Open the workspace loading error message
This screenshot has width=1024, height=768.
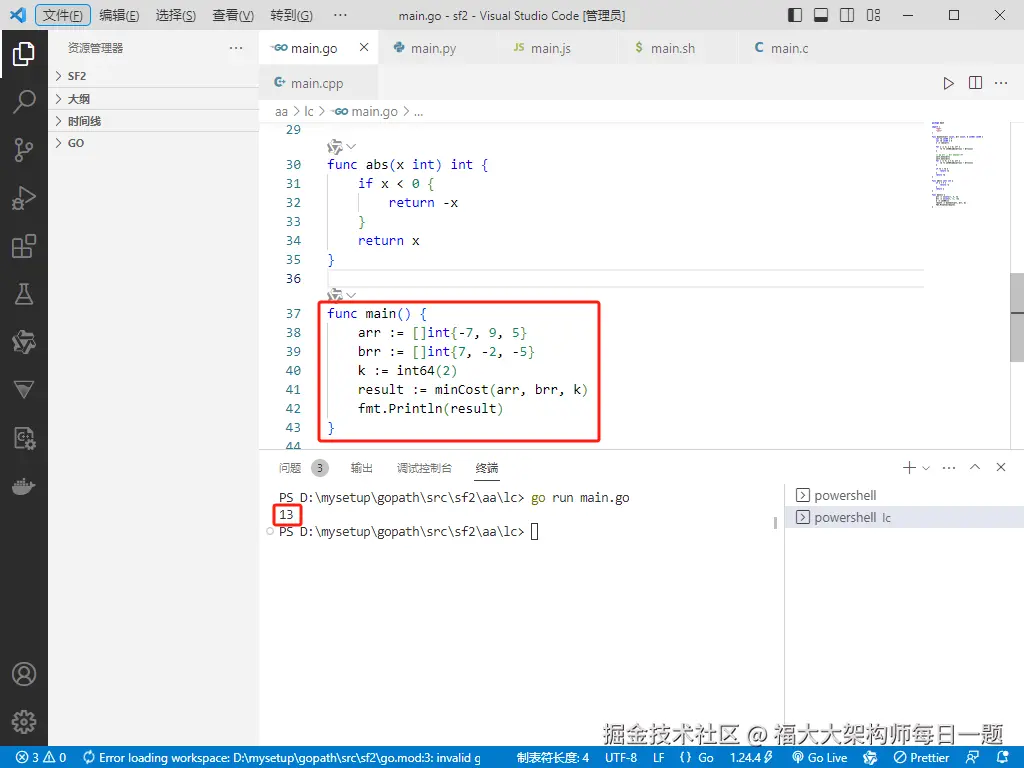point(281,758)
